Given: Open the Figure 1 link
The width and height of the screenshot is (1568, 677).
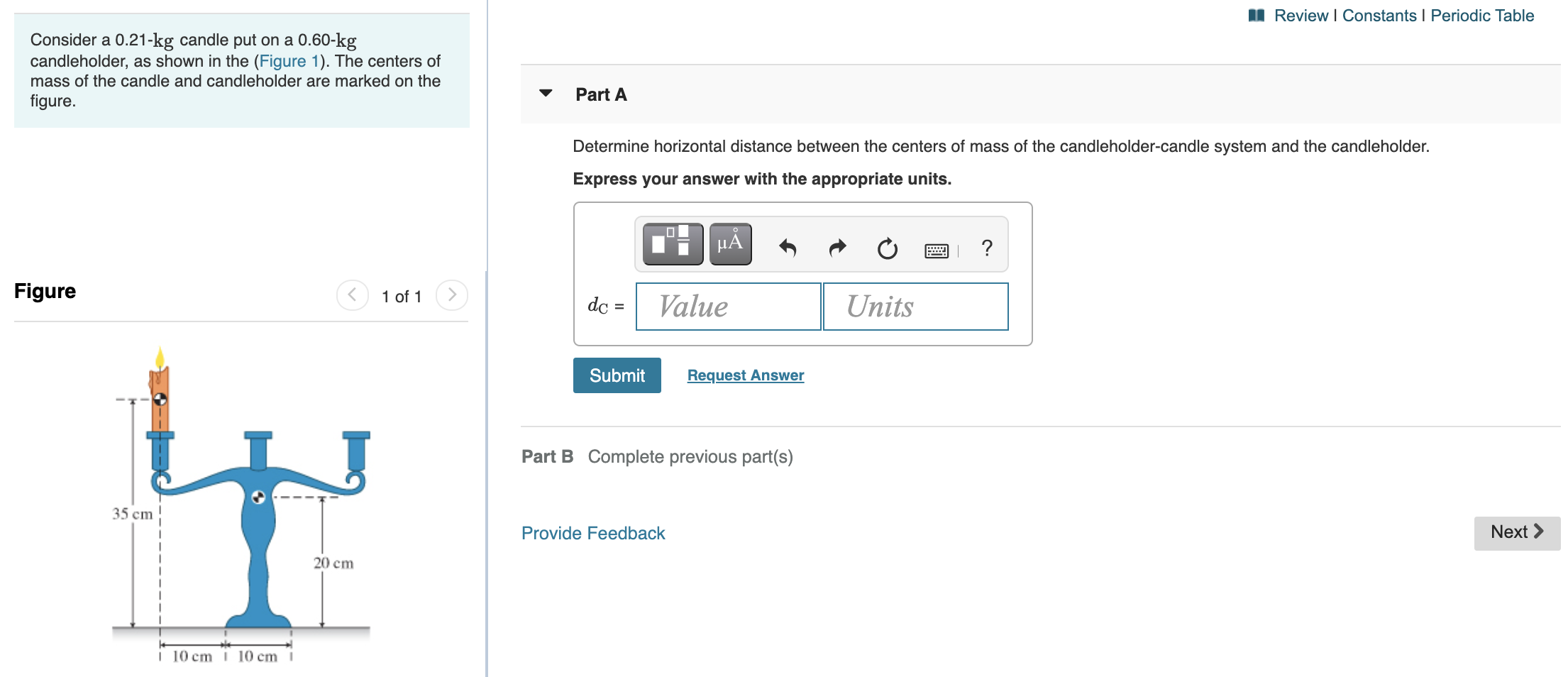Looking at the screenshot, I should [x=288, y=60].
